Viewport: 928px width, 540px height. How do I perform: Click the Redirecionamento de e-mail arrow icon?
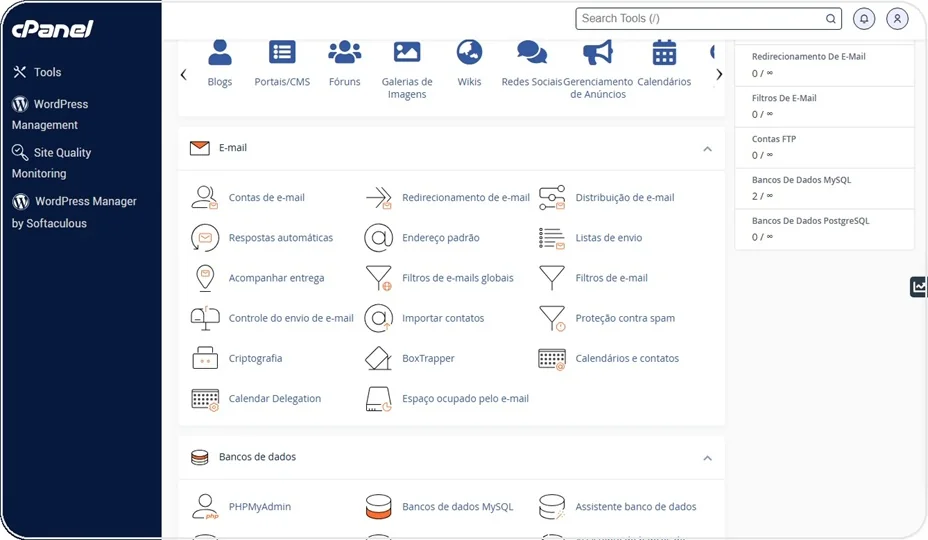(379, 197)
